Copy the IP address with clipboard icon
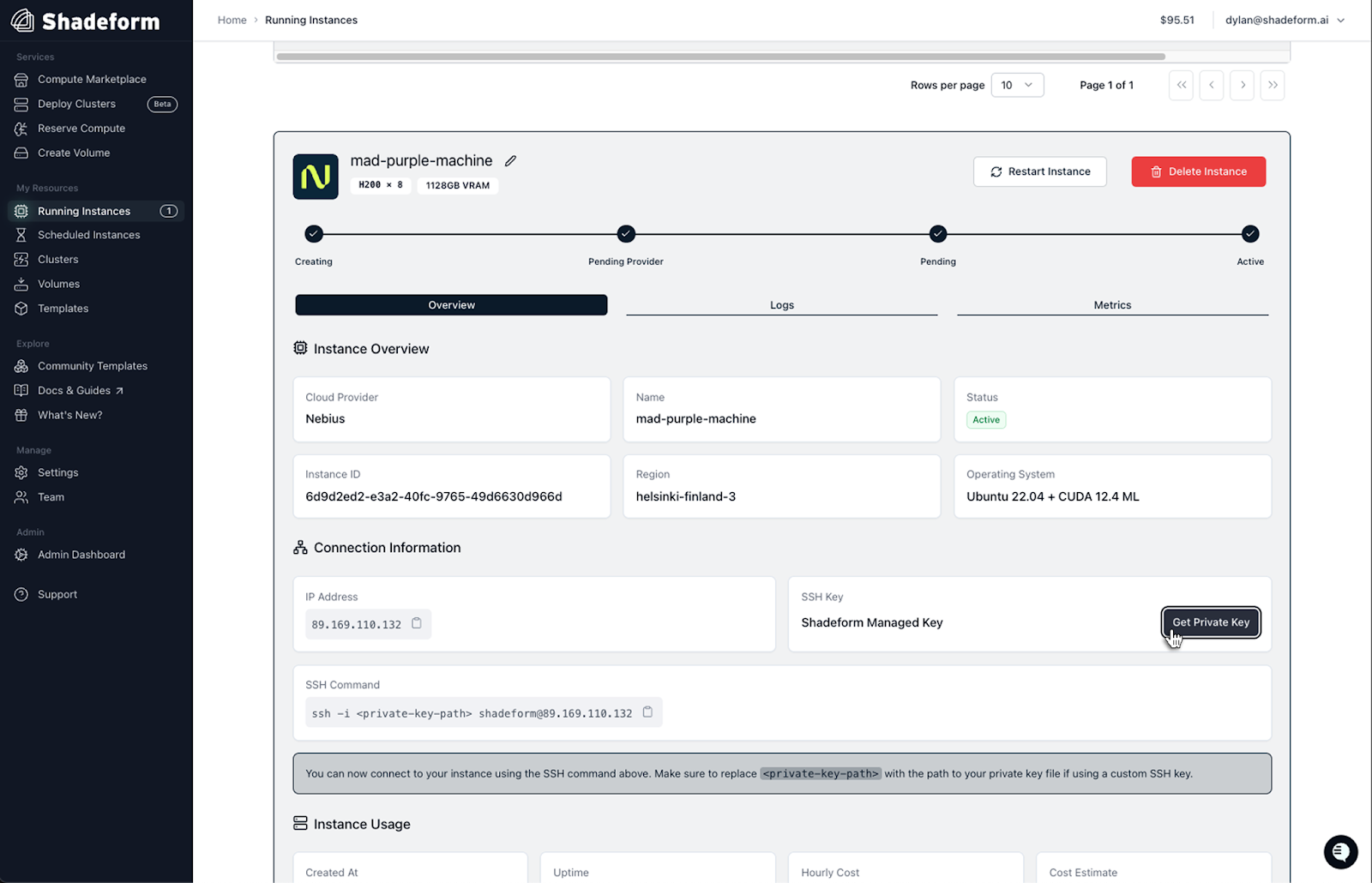Viewport: 1372px width, 883px height. click(x=417, y=623)
